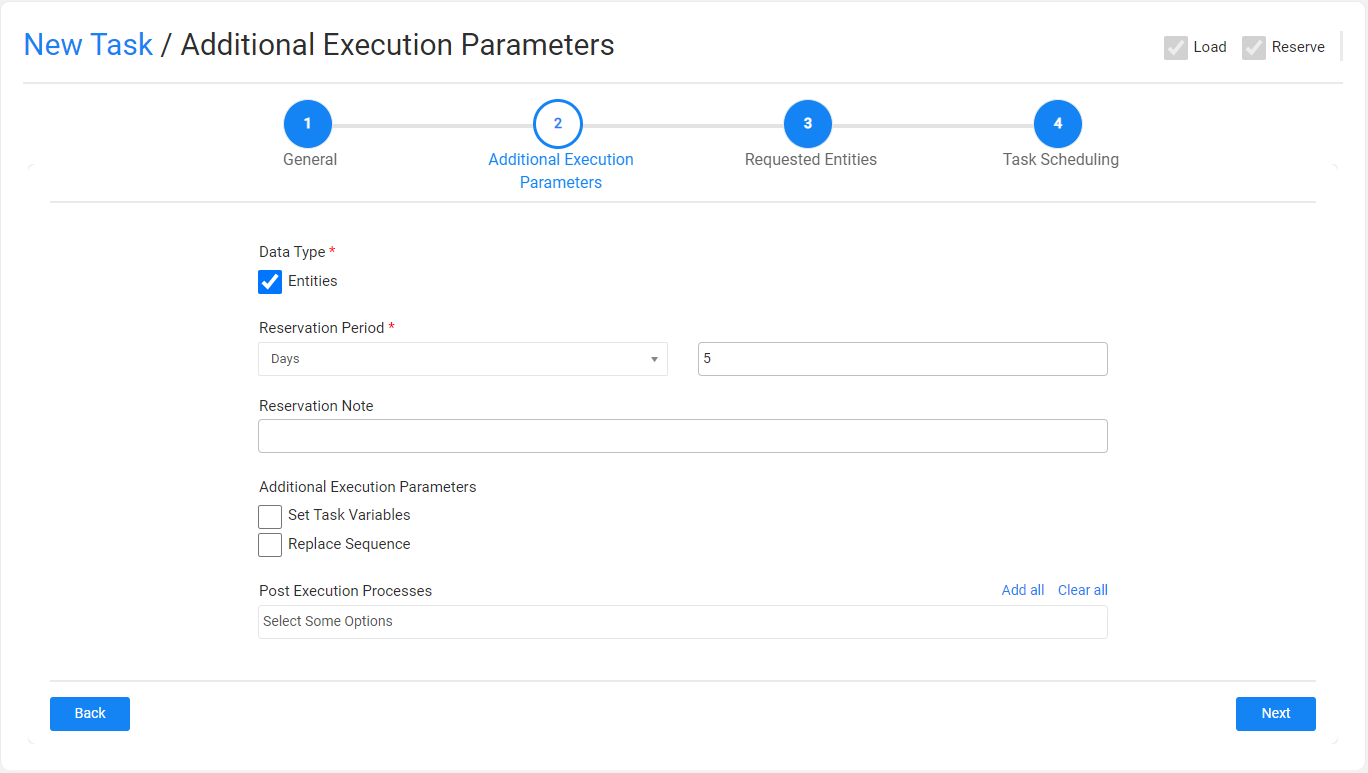Click the Reservation Note label
Image resolution: width=1368 pixels, height=773 pixels.
point(316,406)
